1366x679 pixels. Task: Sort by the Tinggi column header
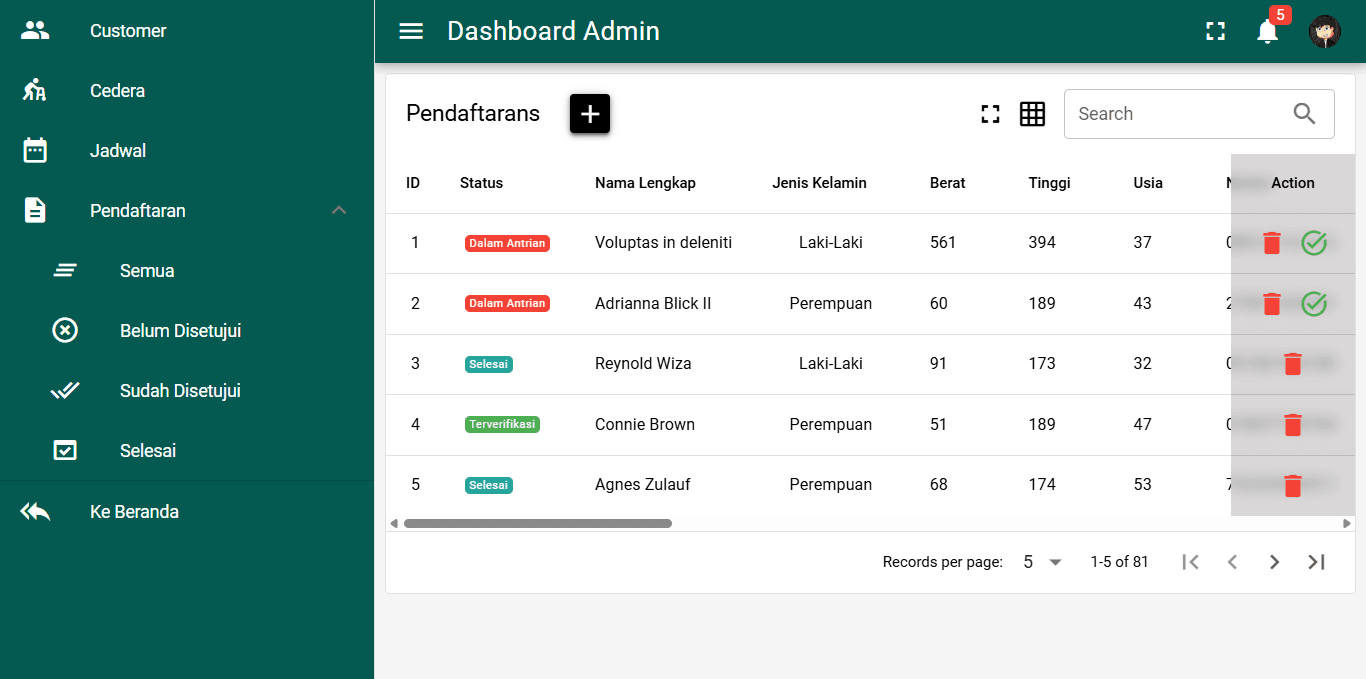pos(1049,183)
